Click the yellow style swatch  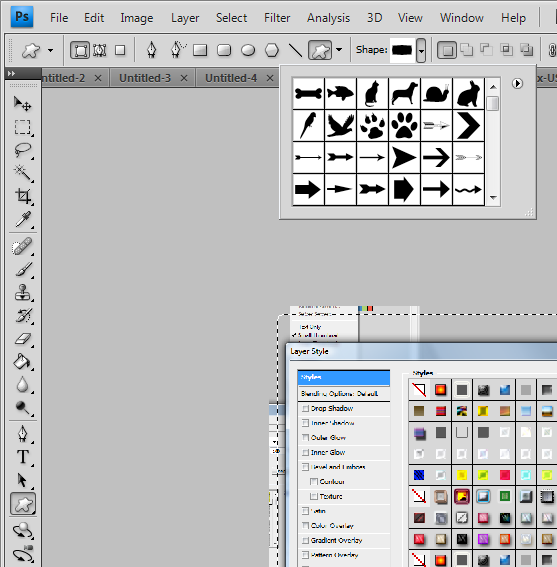click(462, 475)
